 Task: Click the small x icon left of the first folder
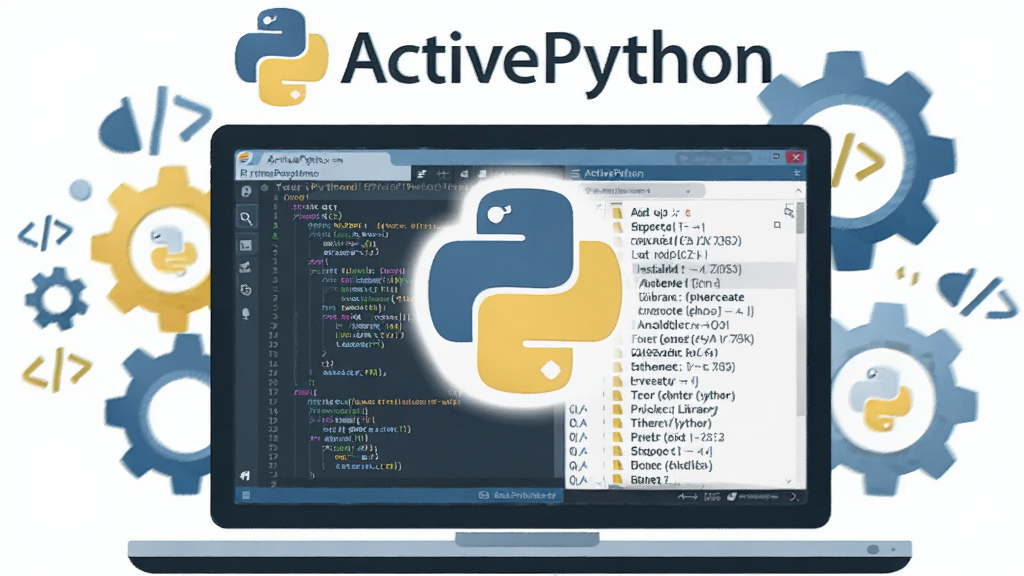point(599,207)
